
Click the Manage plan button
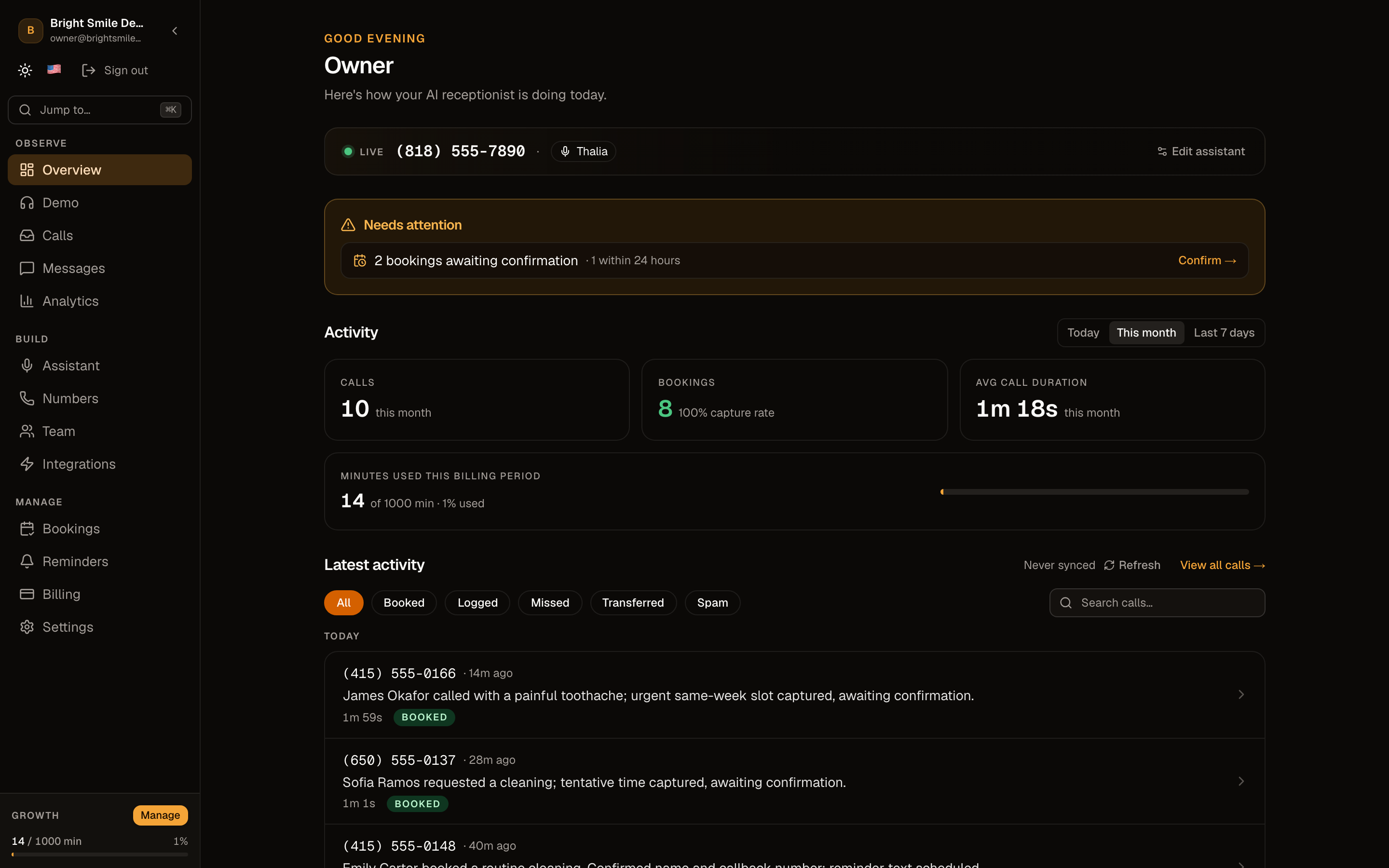pos(160,815)
